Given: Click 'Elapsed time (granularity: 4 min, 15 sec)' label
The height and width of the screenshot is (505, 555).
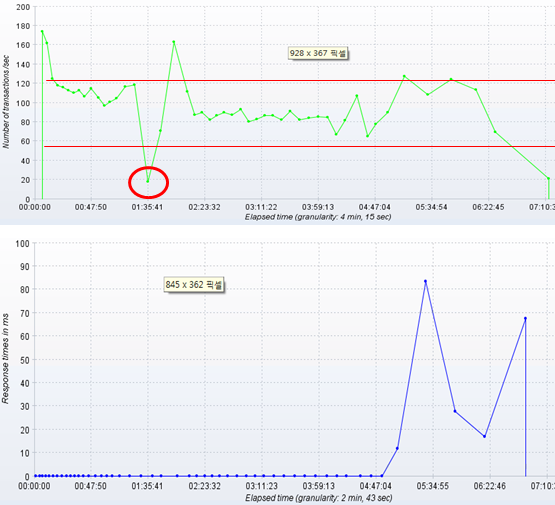Looking at the screenshot, I should 318,217.
